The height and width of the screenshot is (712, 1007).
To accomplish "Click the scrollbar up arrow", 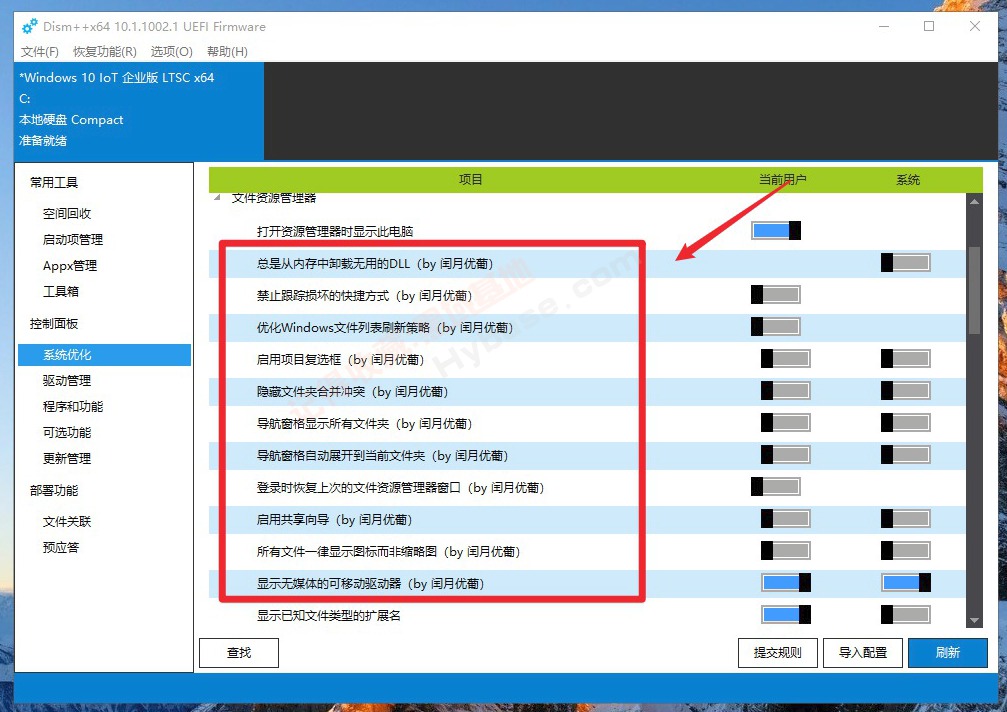I will point(974,202).
